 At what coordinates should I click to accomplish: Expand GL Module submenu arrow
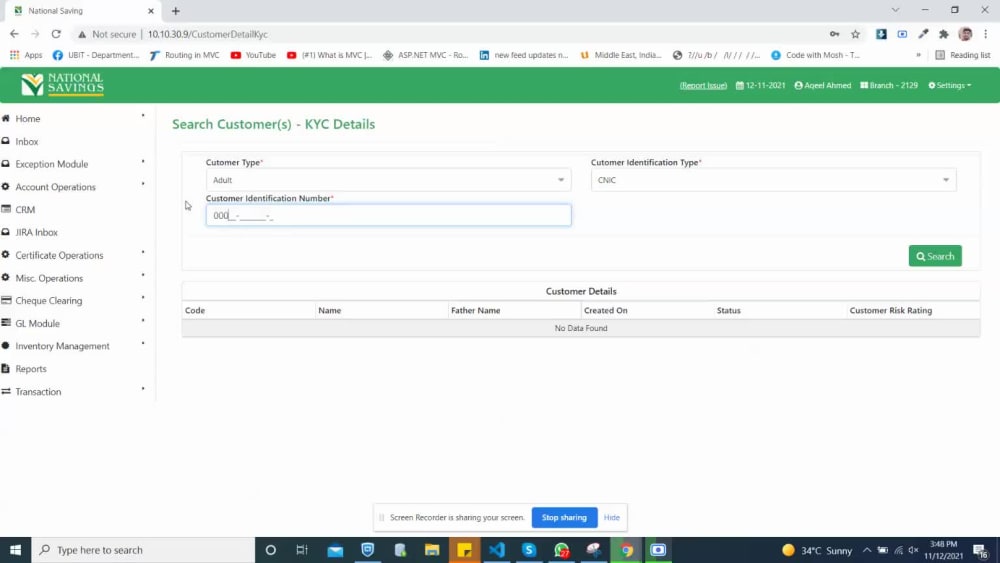(x=143, y=320)
